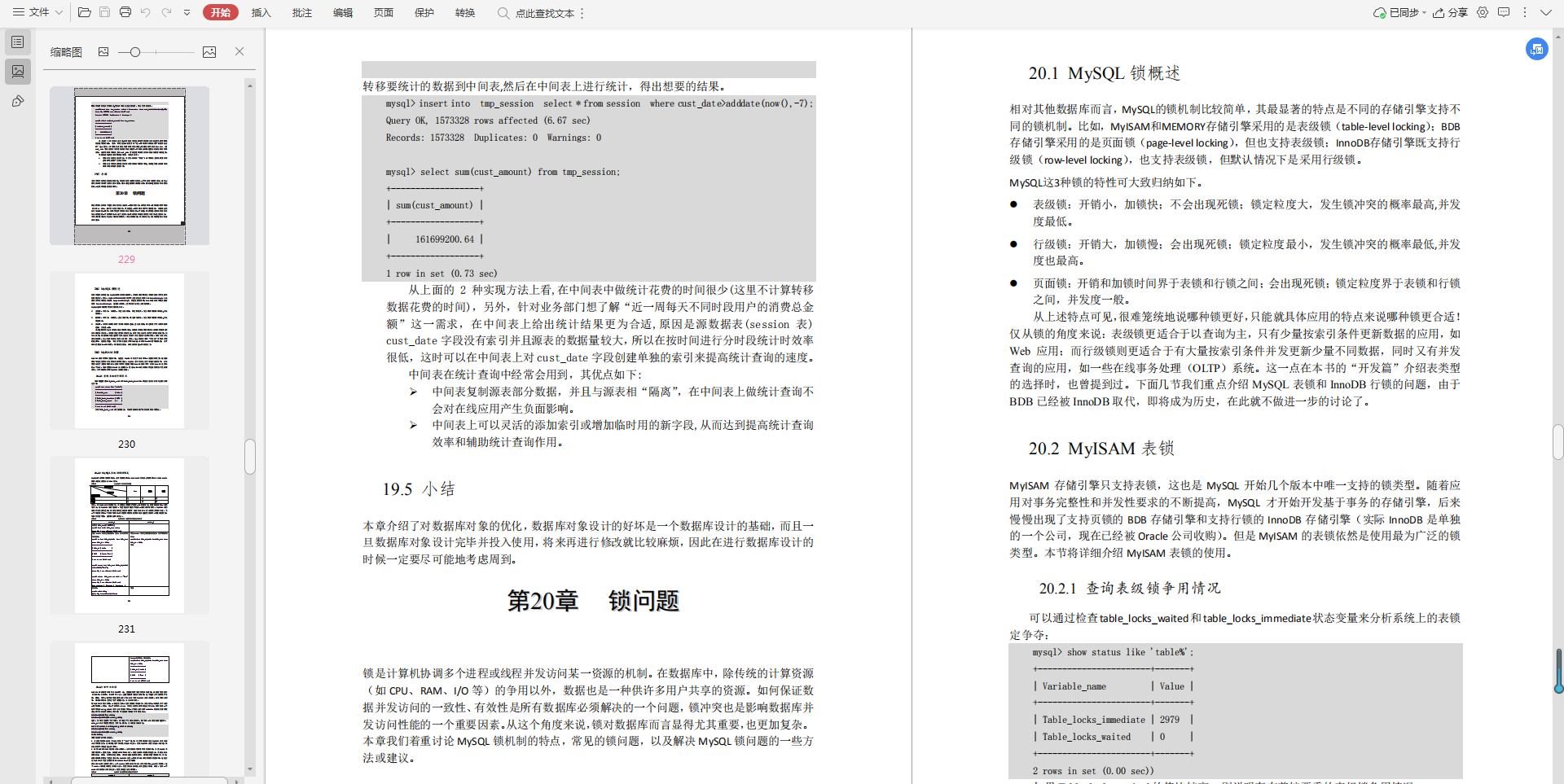This screenshot has width=1564, height=784.
Task: Click the smaller thumbnail size icon
Action: (x=103, y=52)
